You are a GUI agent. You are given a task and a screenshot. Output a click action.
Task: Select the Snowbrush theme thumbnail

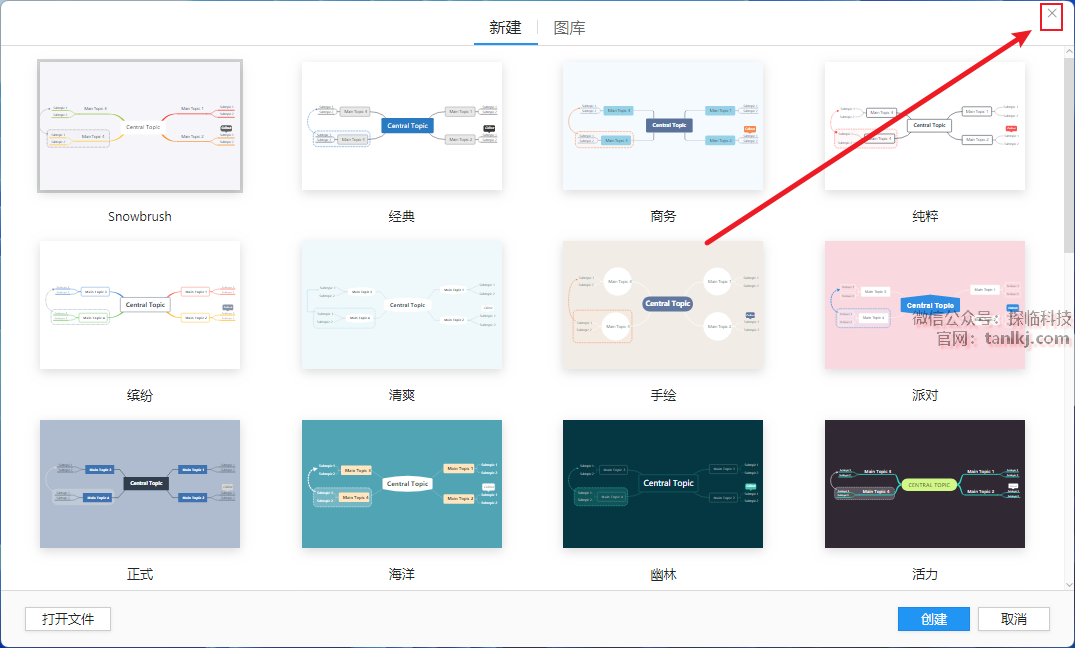pyautogui.click(x=140, y=126)
